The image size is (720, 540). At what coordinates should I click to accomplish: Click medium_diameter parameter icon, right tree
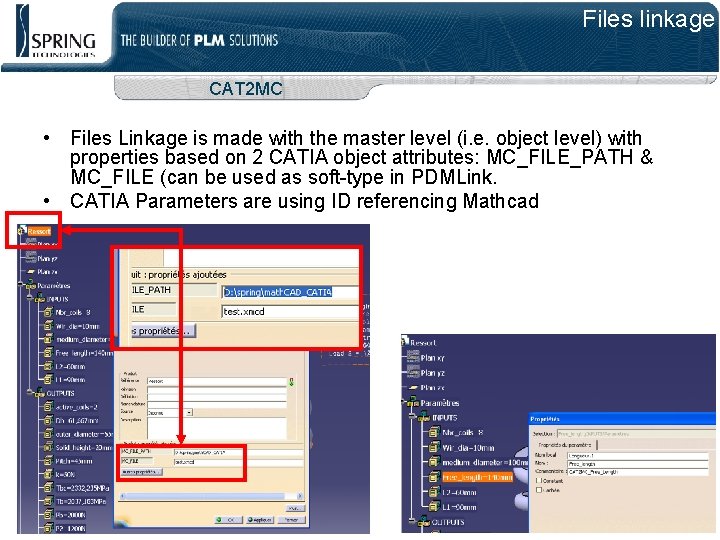[x=433, y=462]
